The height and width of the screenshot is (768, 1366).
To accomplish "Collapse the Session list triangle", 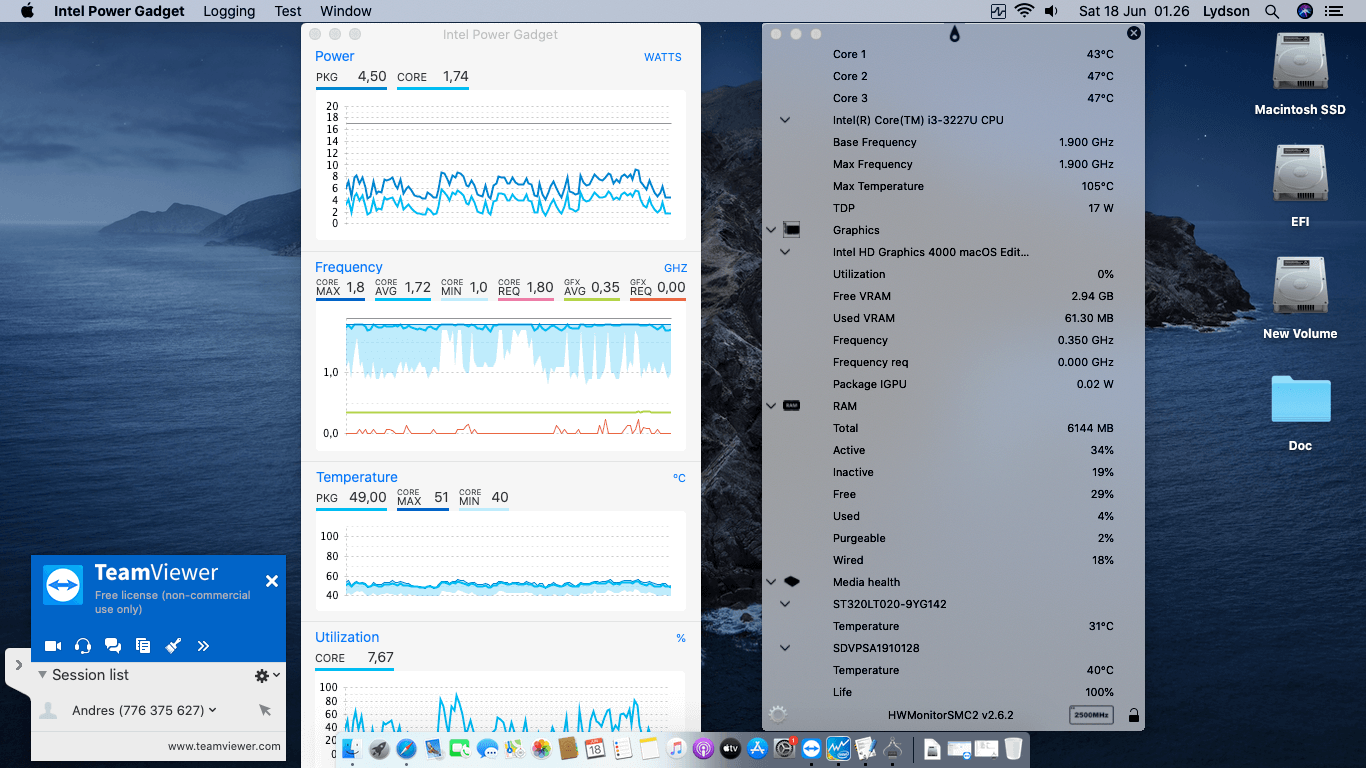I will click(42, 675).
